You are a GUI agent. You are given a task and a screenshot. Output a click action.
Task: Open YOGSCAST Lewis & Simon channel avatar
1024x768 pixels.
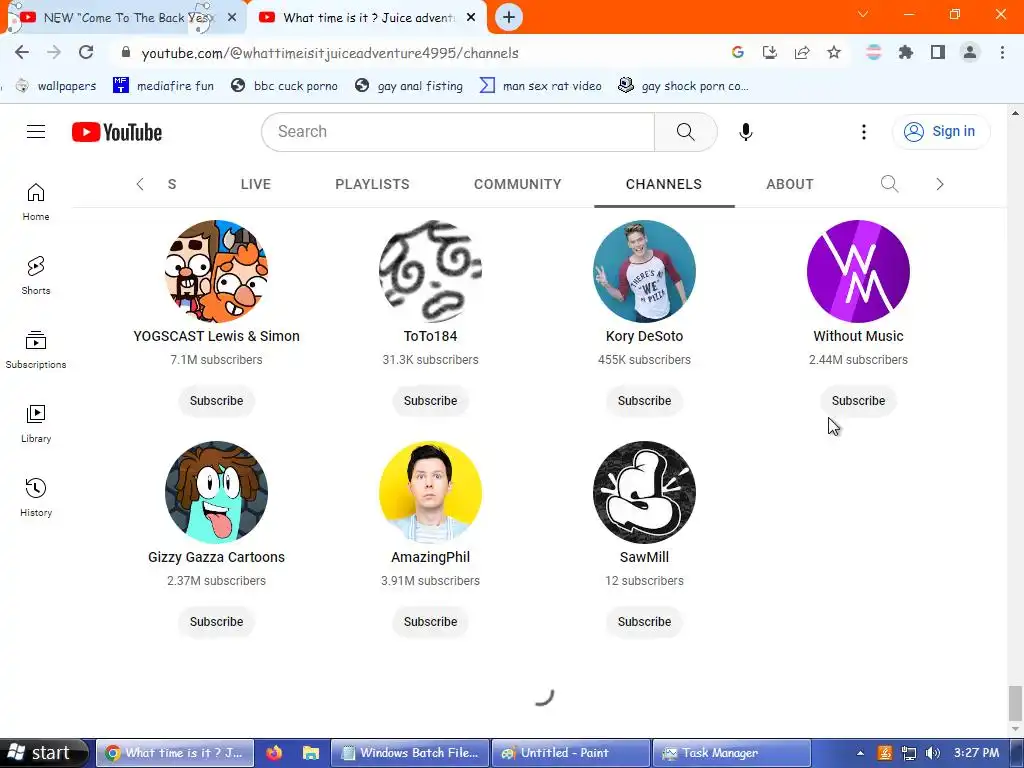coord(216,271)
